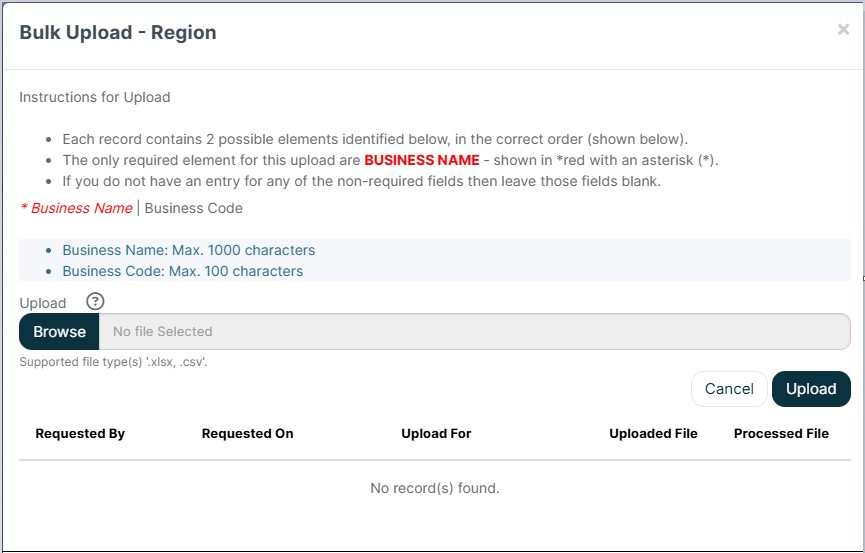Click the 'Upload For' column header
865x553 pixels.
pos(436,434)
